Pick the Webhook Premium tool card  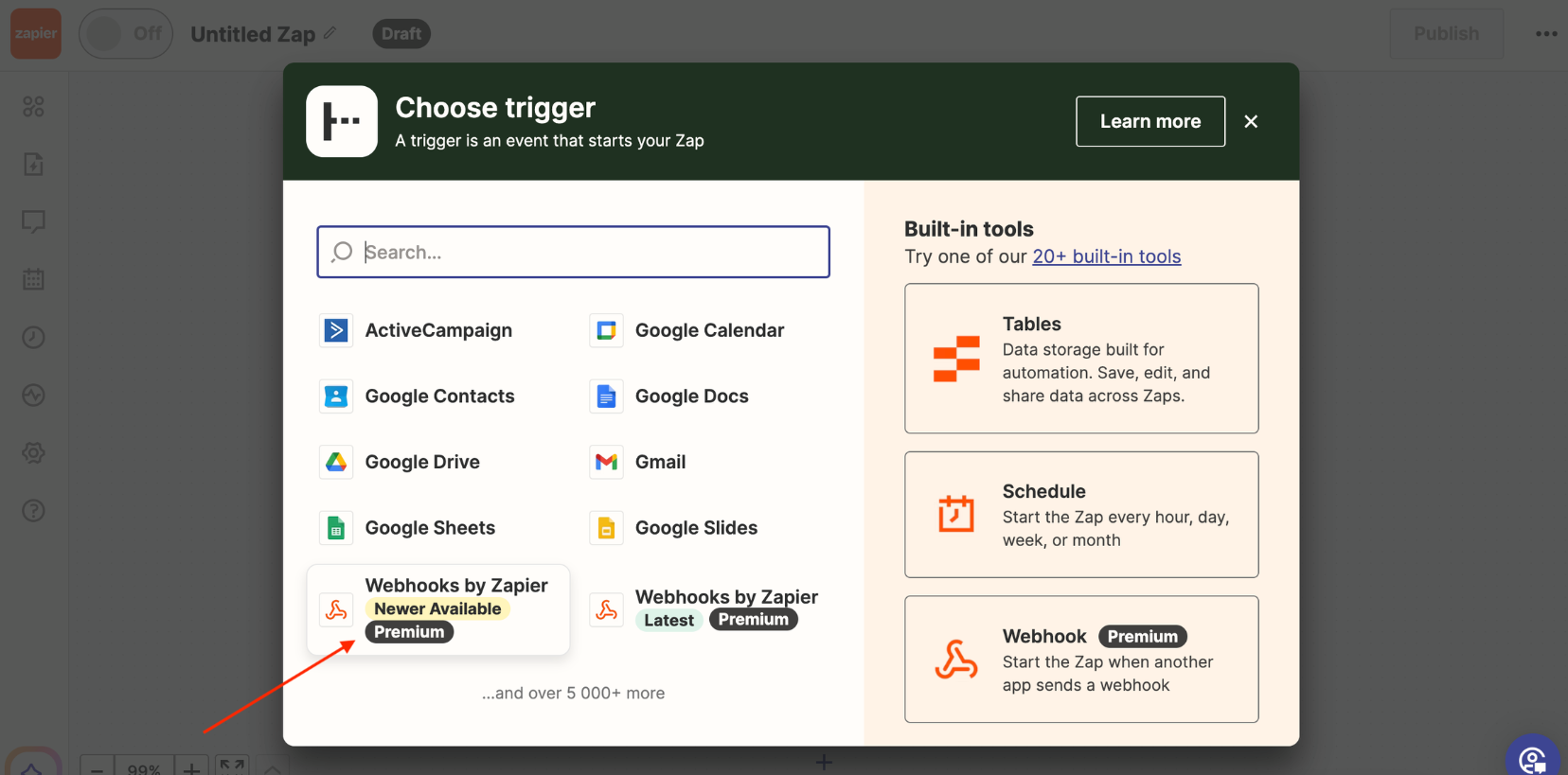(1080, 660)
